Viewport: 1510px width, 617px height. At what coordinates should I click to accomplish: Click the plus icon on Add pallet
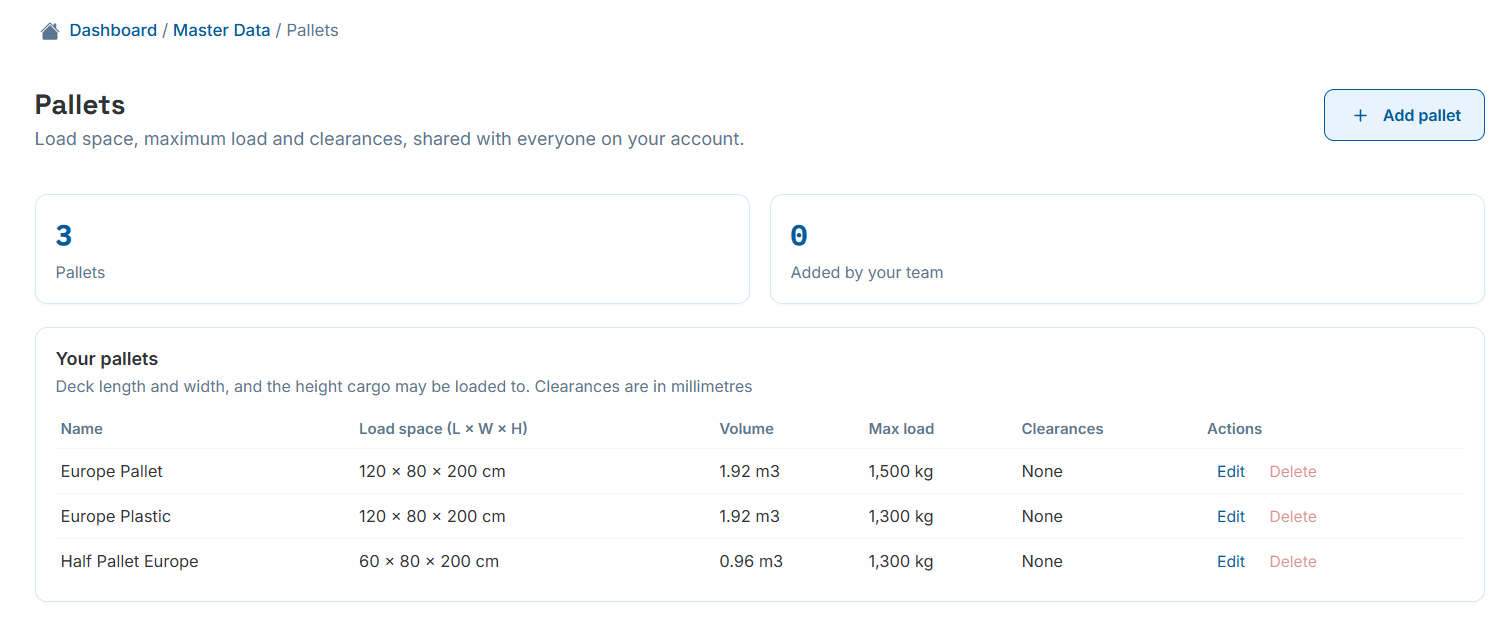tap(1360, 116)
